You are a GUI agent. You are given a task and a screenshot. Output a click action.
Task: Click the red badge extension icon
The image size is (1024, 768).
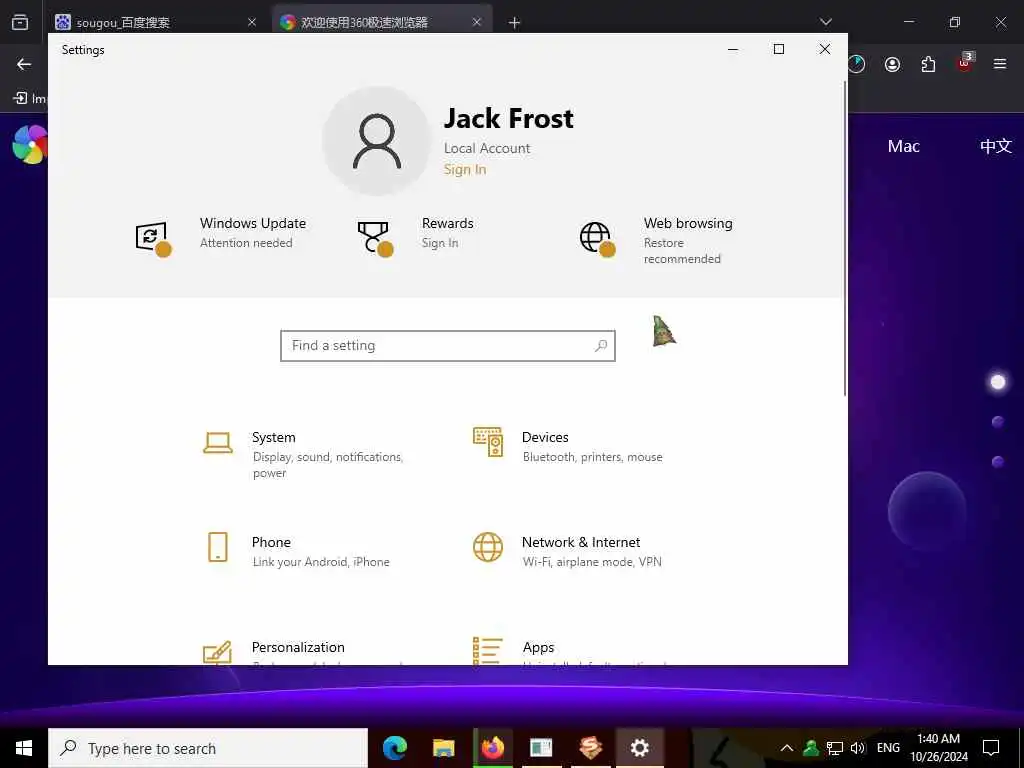coord(965,63)
